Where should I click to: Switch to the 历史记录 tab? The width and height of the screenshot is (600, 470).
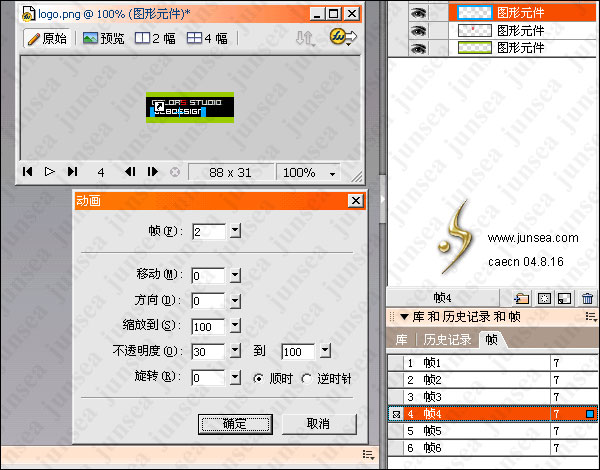(x=446, y=340)
